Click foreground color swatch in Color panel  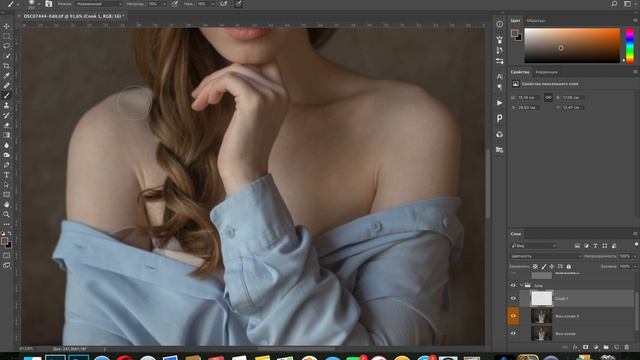click(514, 33)
